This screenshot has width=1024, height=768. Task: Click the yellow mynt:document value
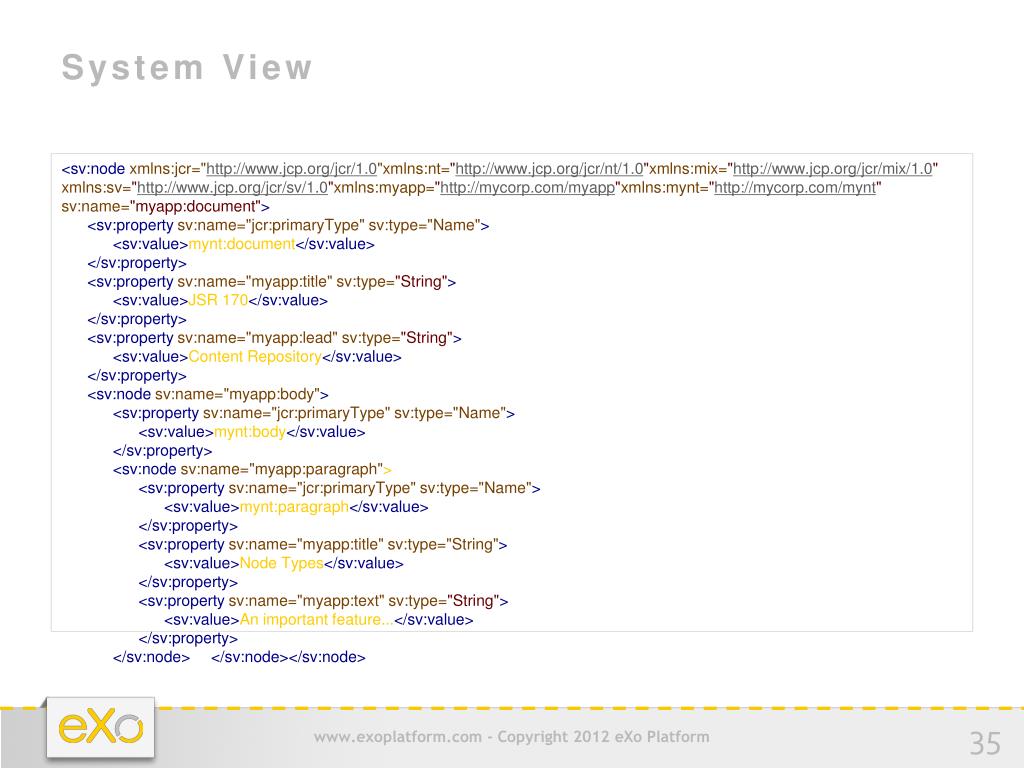tap(242, 244)
